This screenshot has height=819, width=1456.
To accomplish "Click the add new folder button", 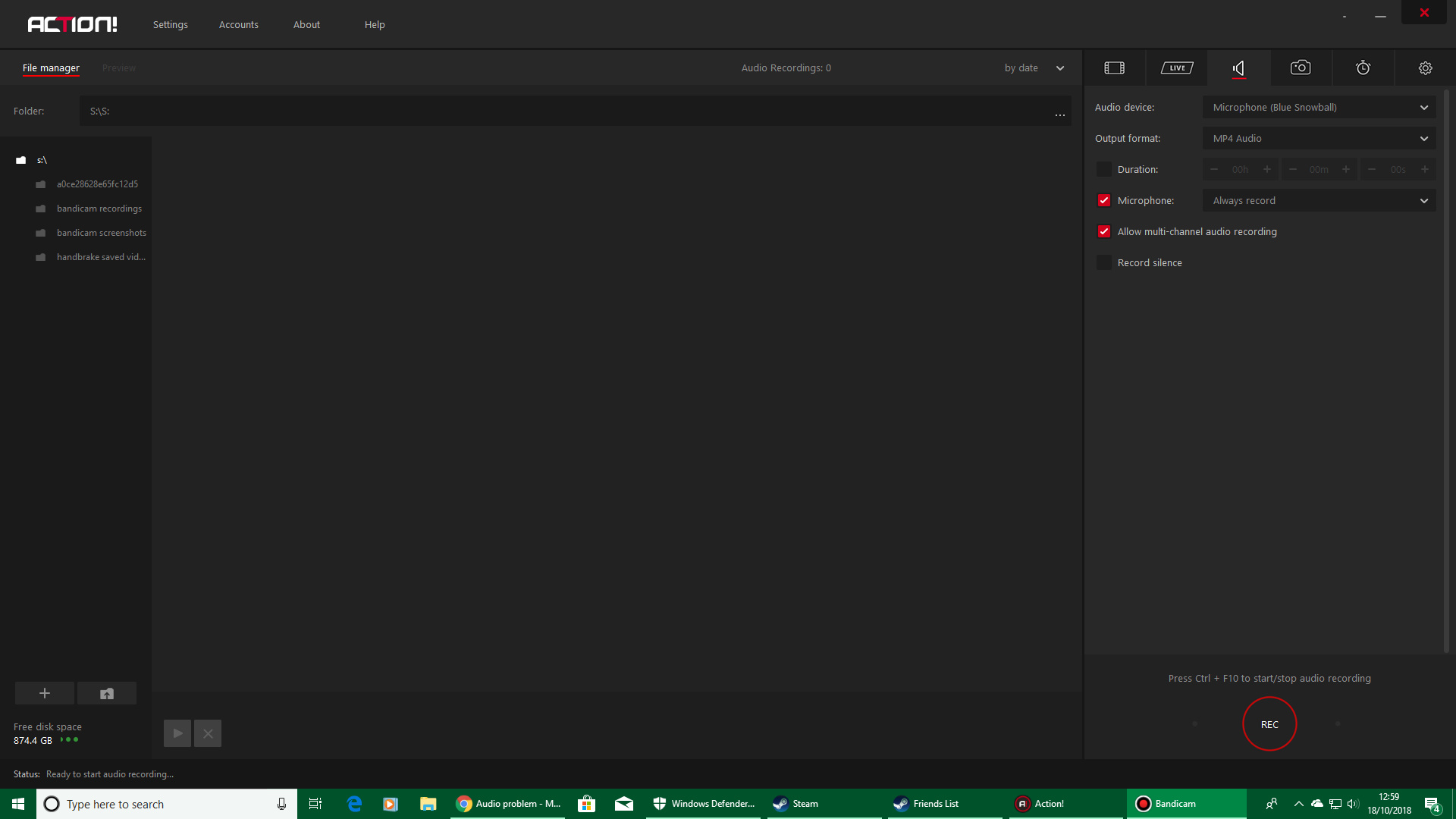I will [x=44, y=693].
